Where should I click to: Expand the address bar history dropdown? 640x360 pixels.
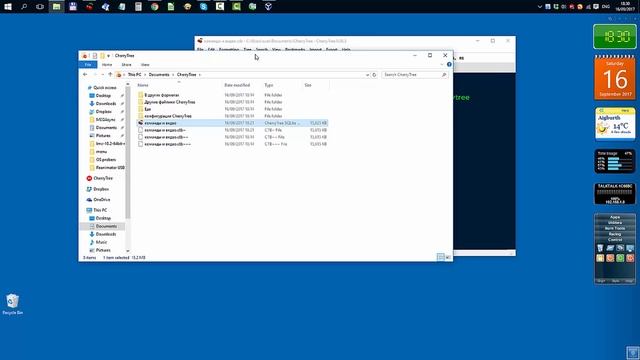pyautogui.click(x=367, y=75)
